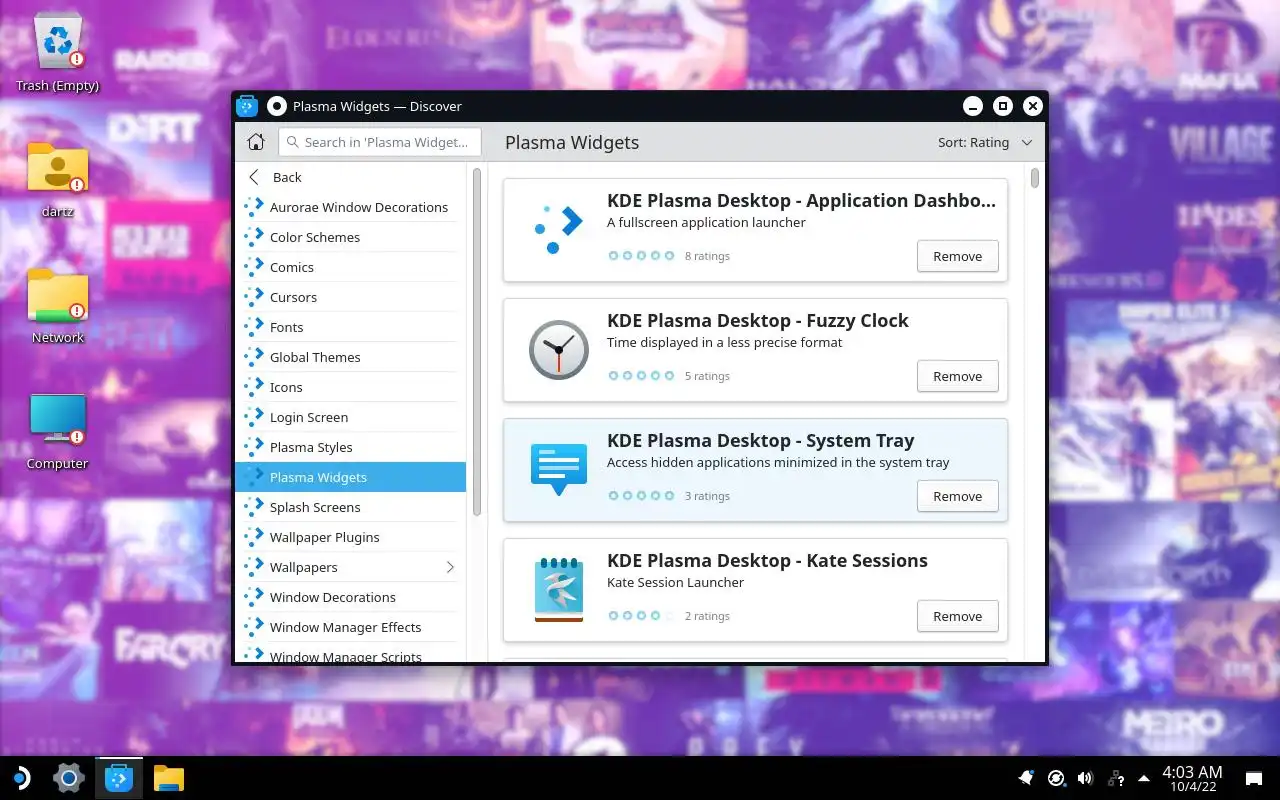The width and height of the screenshot is (1280, 800).
Task: Click the Kate Sessions star rating
Action: pos(641,616)
